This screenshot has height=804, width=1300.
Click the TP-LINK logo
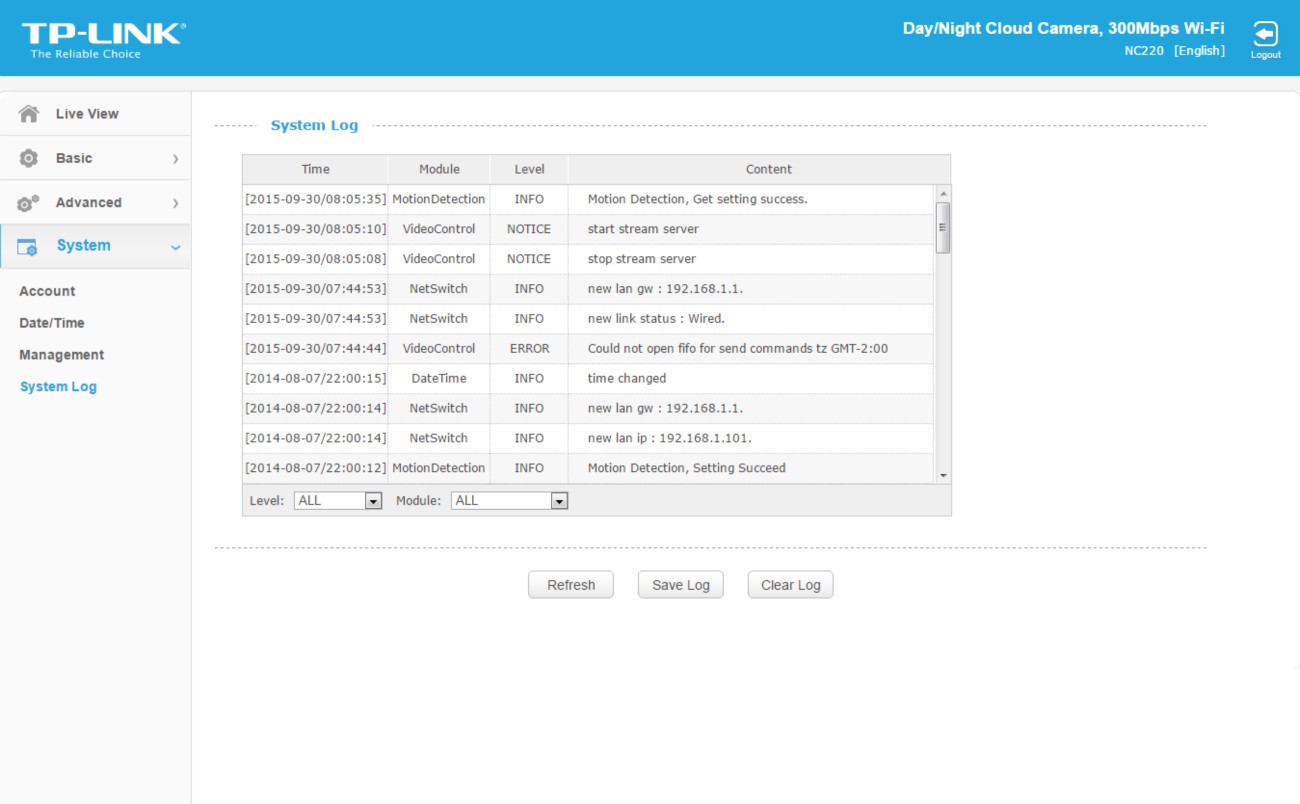103,39
